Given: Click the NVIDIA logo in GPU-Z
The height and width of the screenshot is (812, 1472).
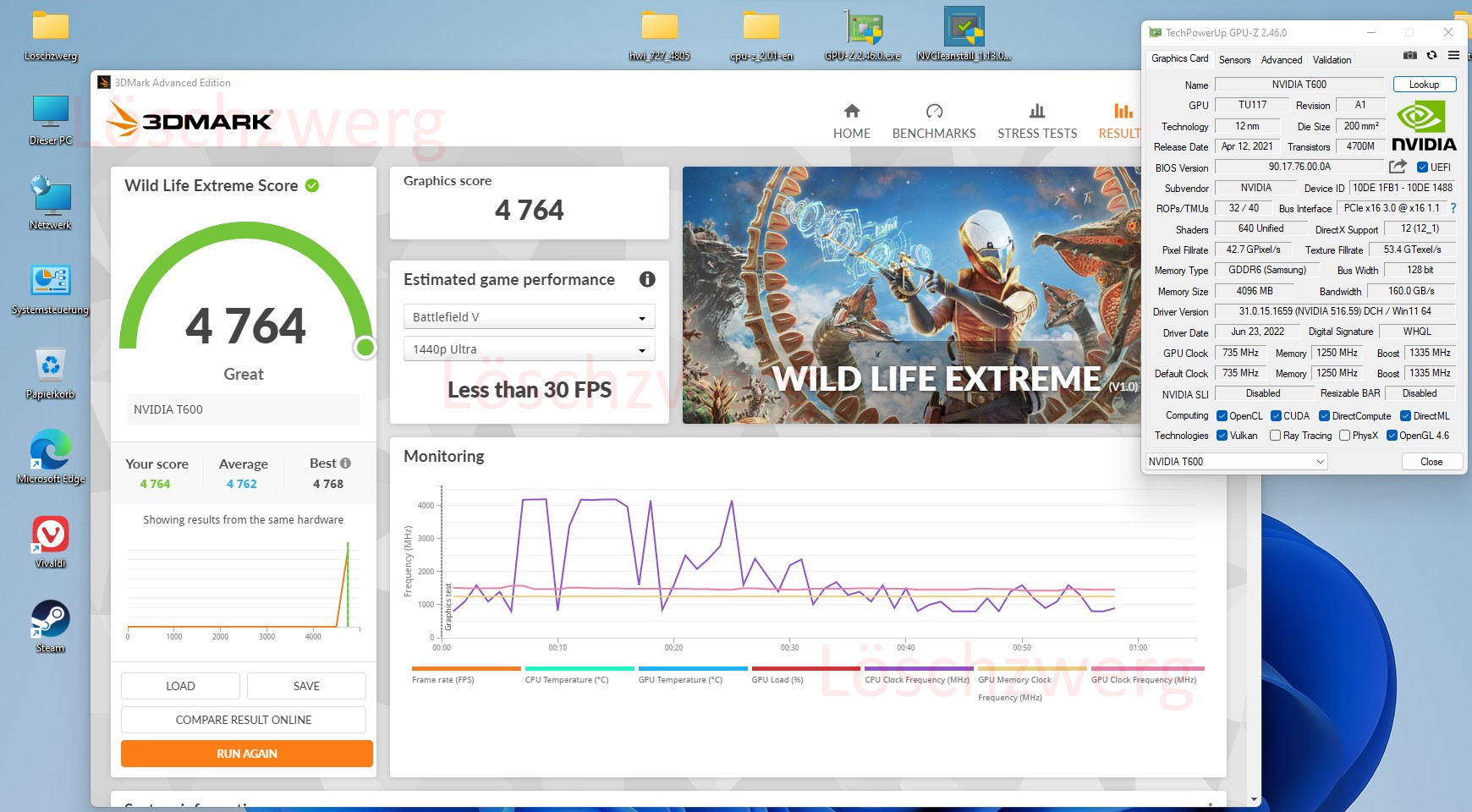Looking at the screenshot, I should (x=1424, y=126).
